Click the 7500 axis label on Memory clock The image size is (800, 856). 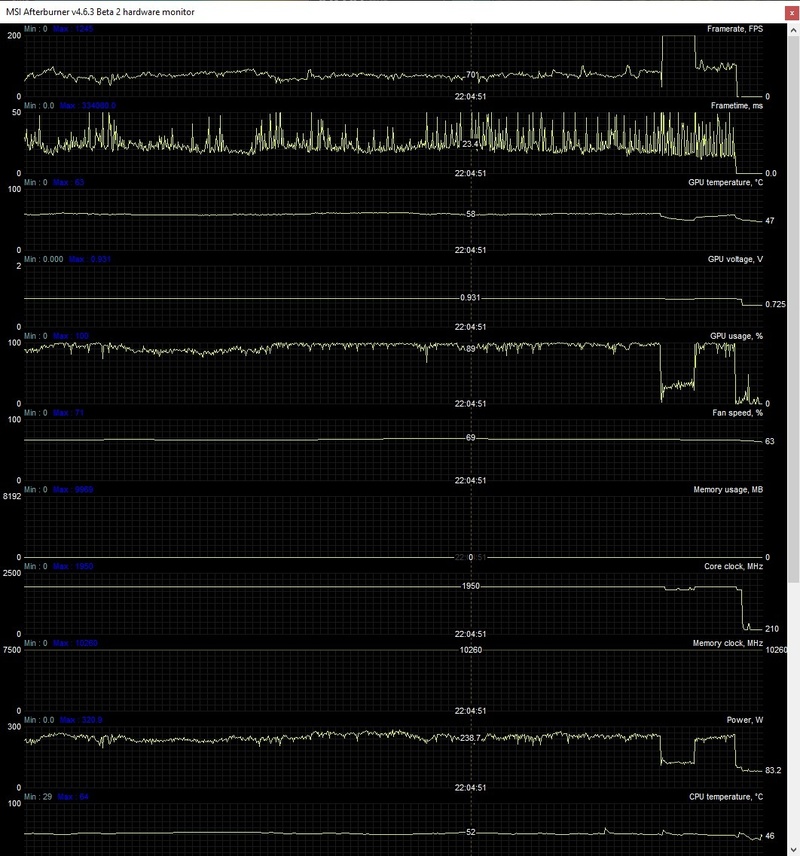click(12, 650)
